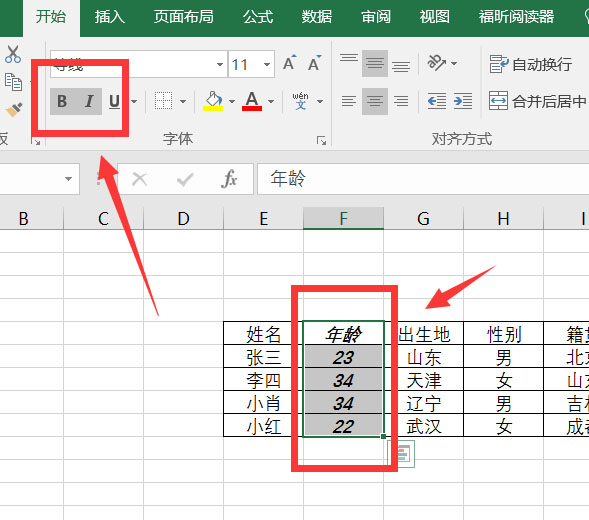This screenshot has height=520, width=589.
Task: Click the 自动换行 wrap text button
Action: [530, 64]
